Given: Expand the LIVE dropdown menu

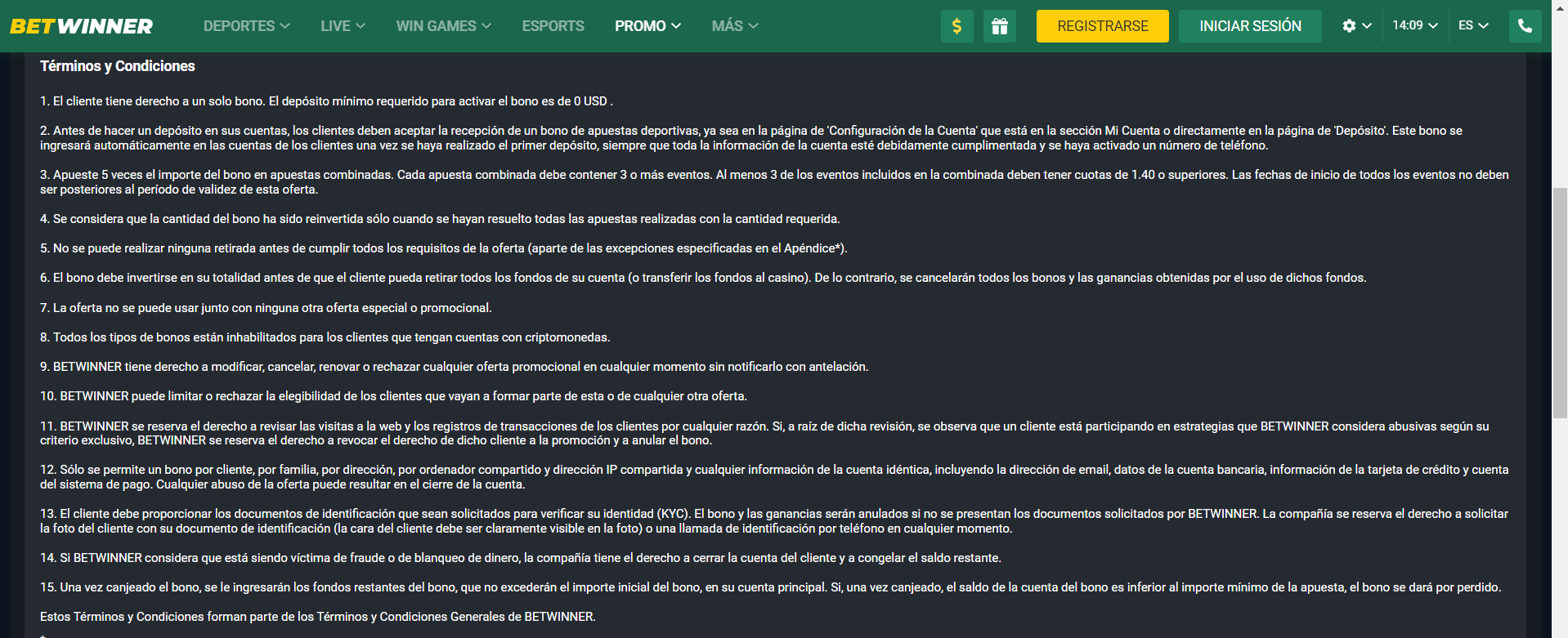Looking at the screenshot, I should (x=343, y=26).
